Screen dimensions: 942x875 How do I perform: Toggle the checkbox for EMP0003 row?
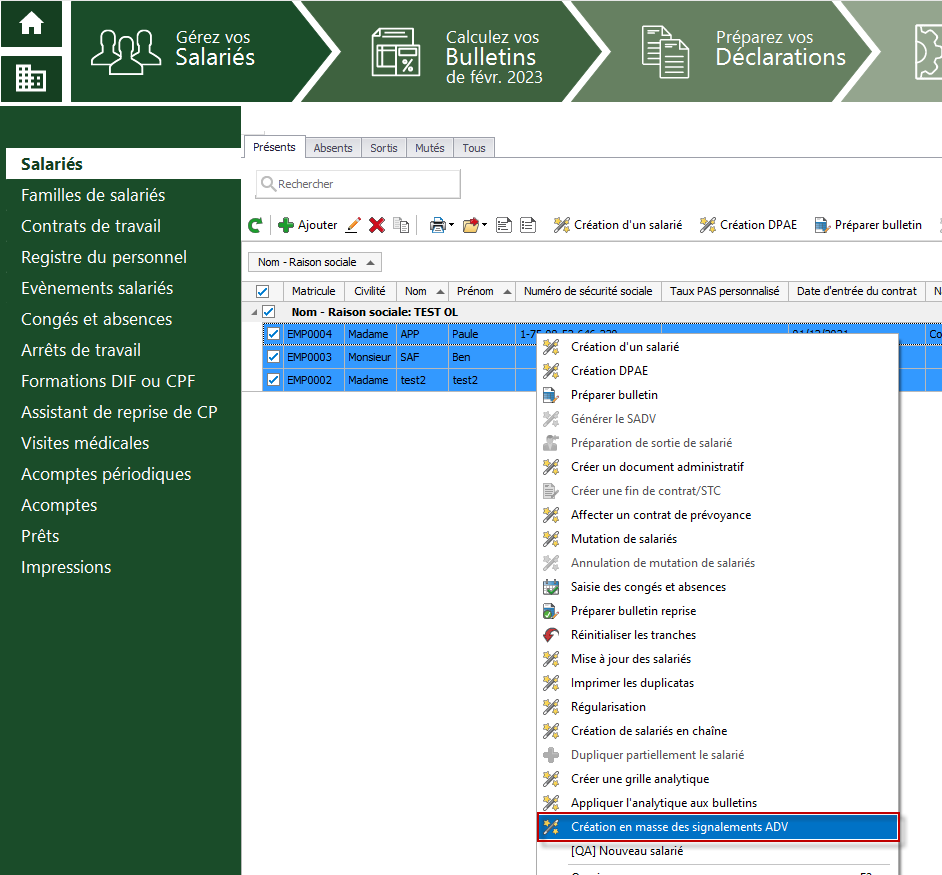(x=273, y=357)
